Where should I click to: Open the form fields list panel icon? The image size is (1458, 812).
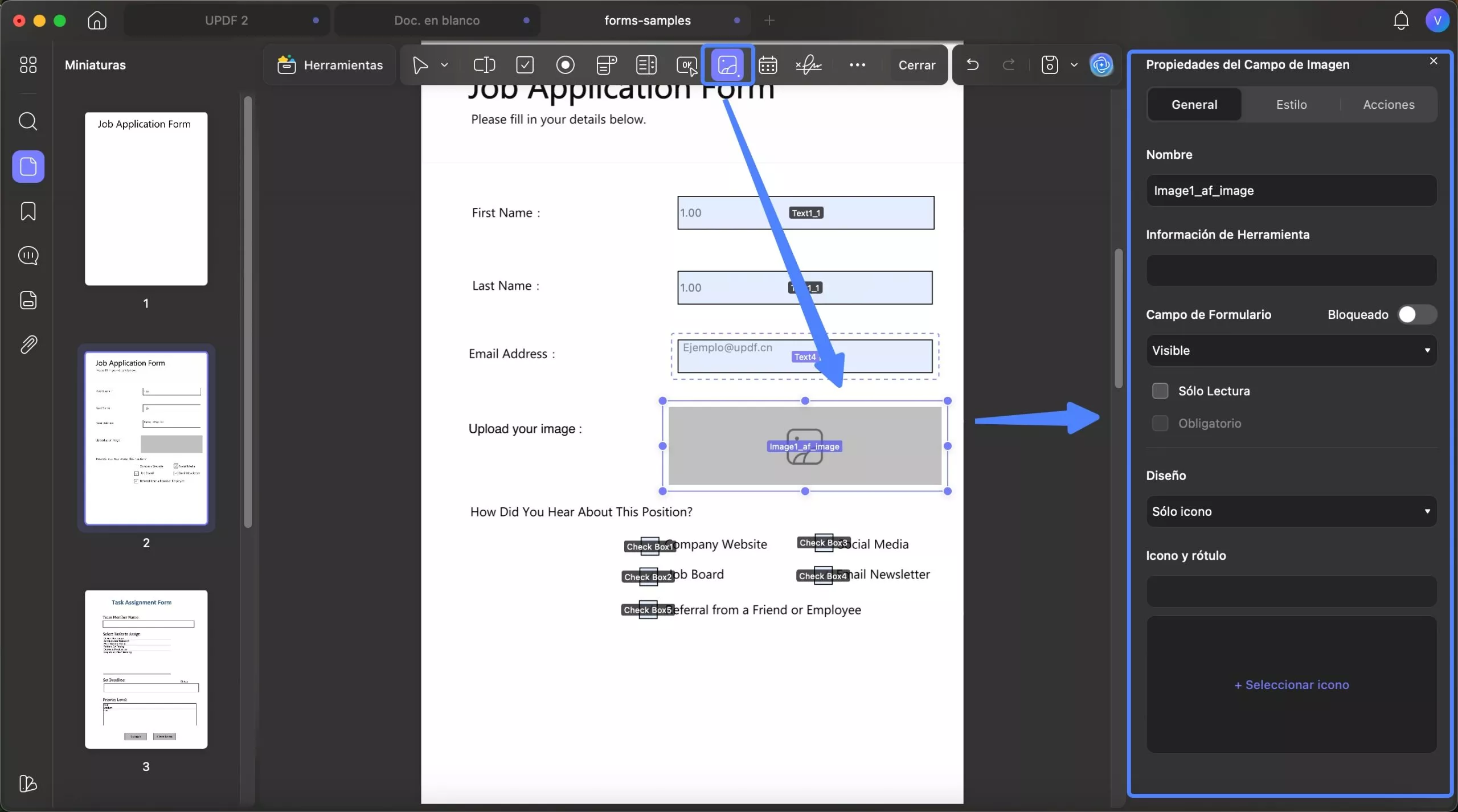pos(28,300)
